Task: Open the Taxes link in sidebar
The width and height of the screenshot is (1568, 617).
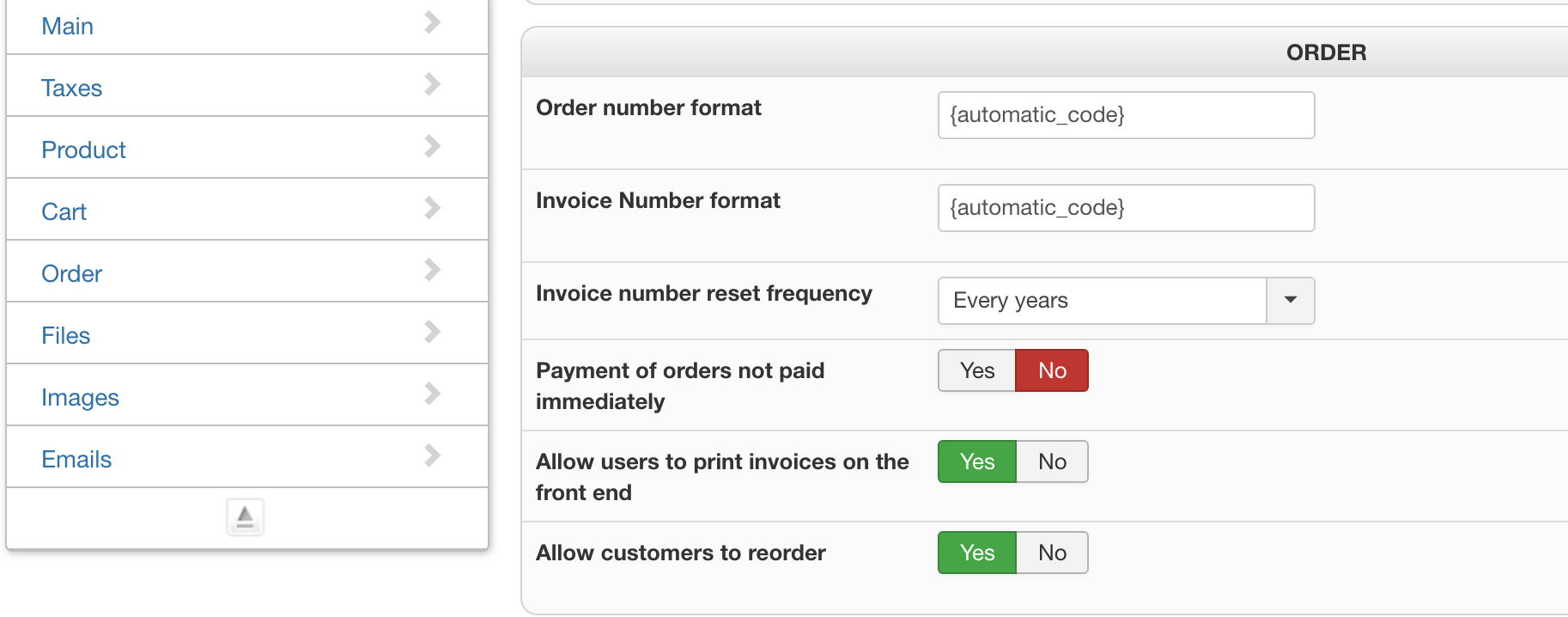Action: pos(72,89)
